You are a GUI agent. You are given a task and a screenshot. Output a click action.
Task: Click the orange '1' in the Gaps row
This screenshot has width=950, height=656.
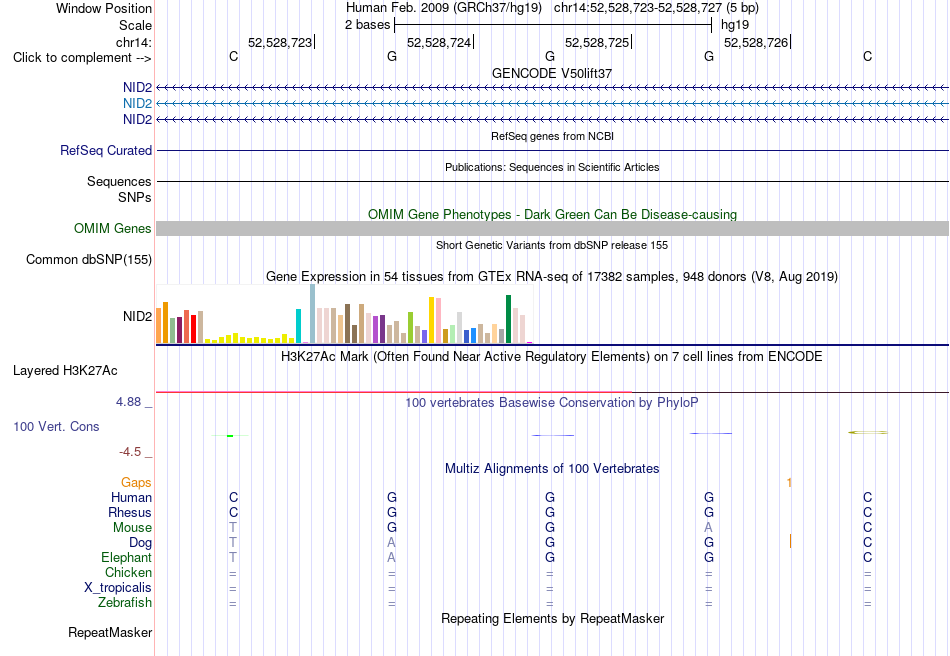click(789, 483)
